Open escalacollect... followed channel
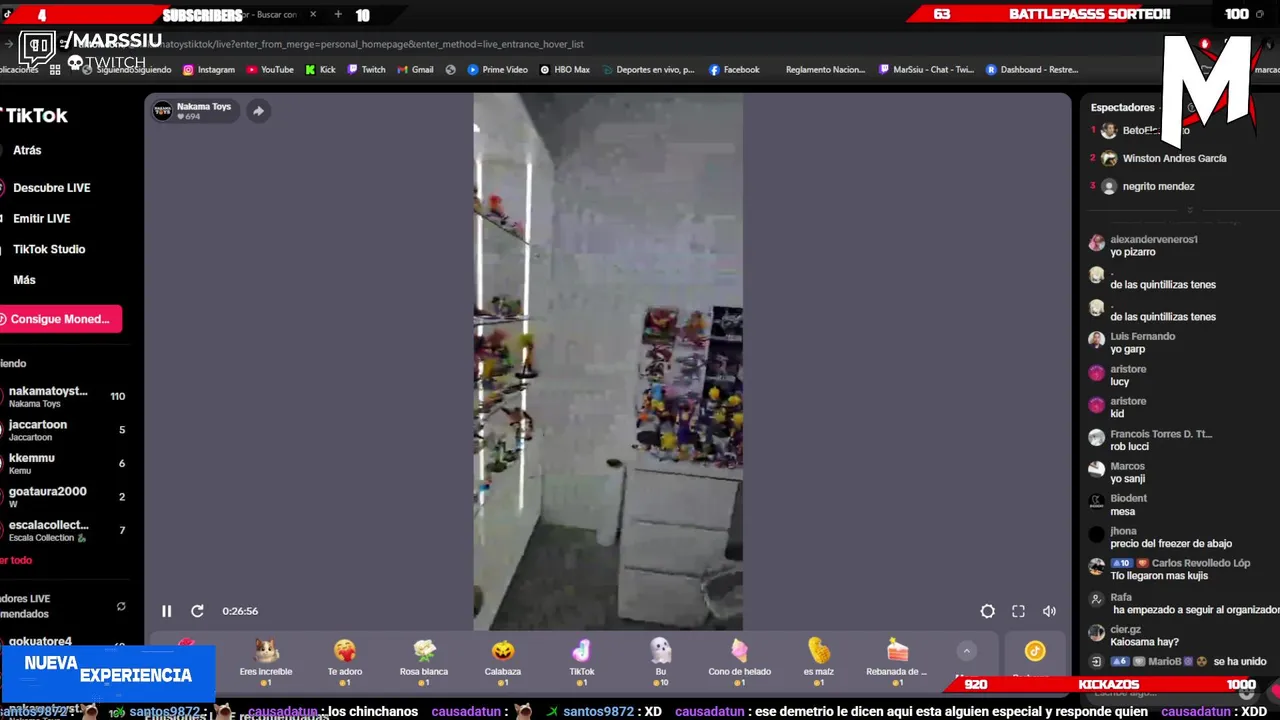Image resolution: width=1280 pixels, height=720 pixels. click(x=64, y=530)
